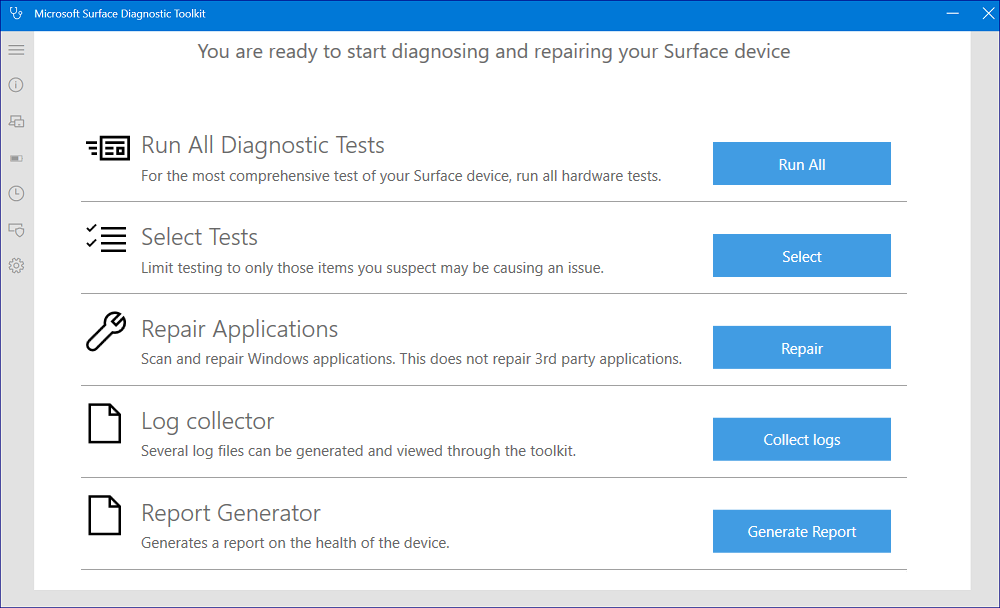Click the Log collector document icon
Screen dimensions: 1000x608
pyautogui.click(x=105, y=423)
